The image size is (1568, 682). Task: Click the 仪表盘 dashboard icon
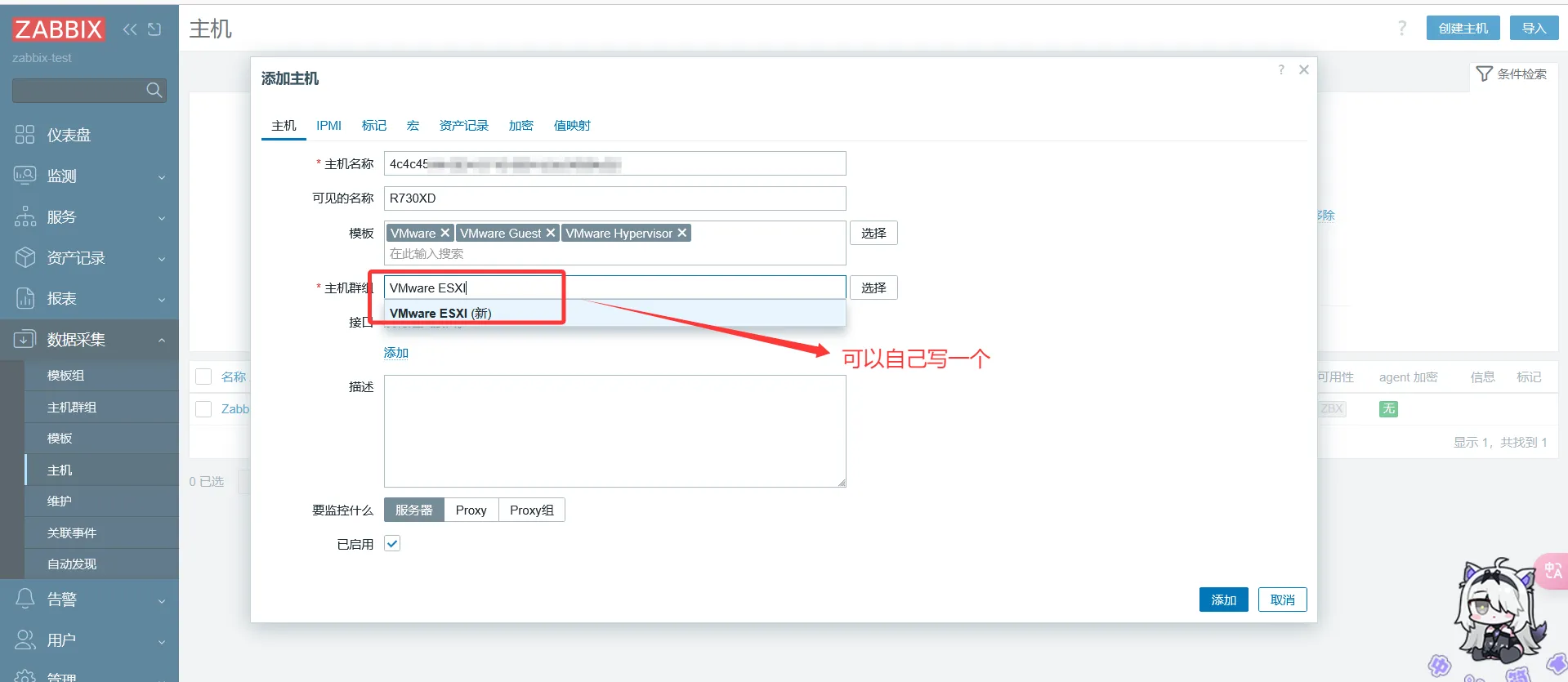(25, 135)
